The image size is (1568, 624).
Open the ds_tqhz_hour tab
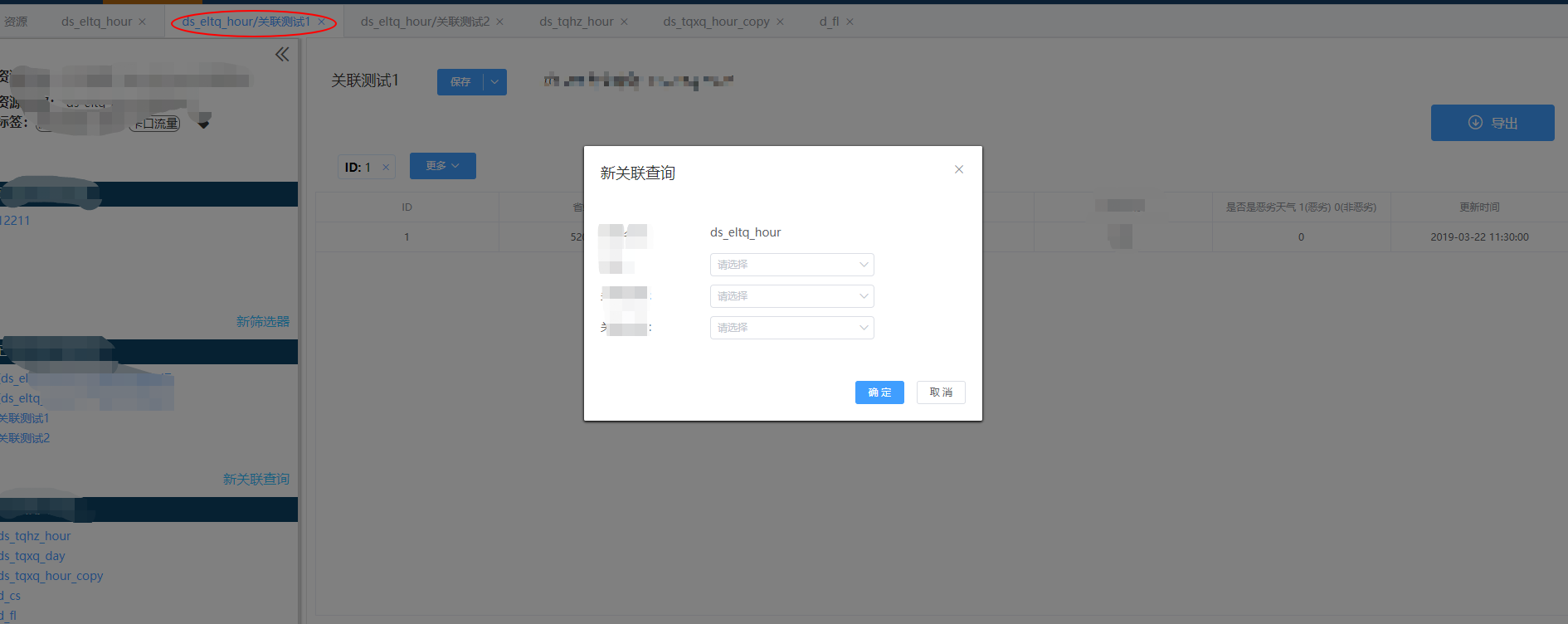(x=577, y=22)
